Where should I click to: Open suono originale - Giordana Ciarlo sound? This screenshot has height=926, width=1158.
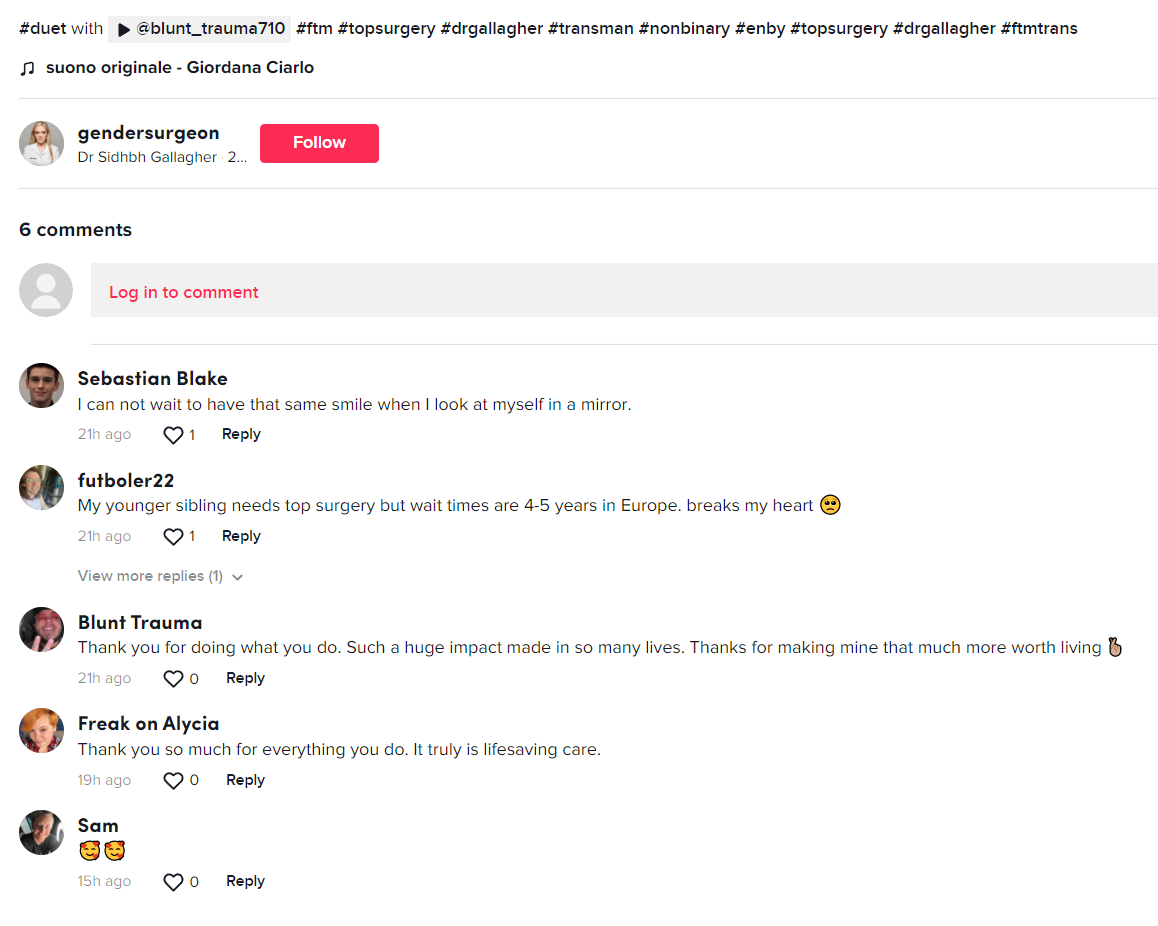[179, 68]
